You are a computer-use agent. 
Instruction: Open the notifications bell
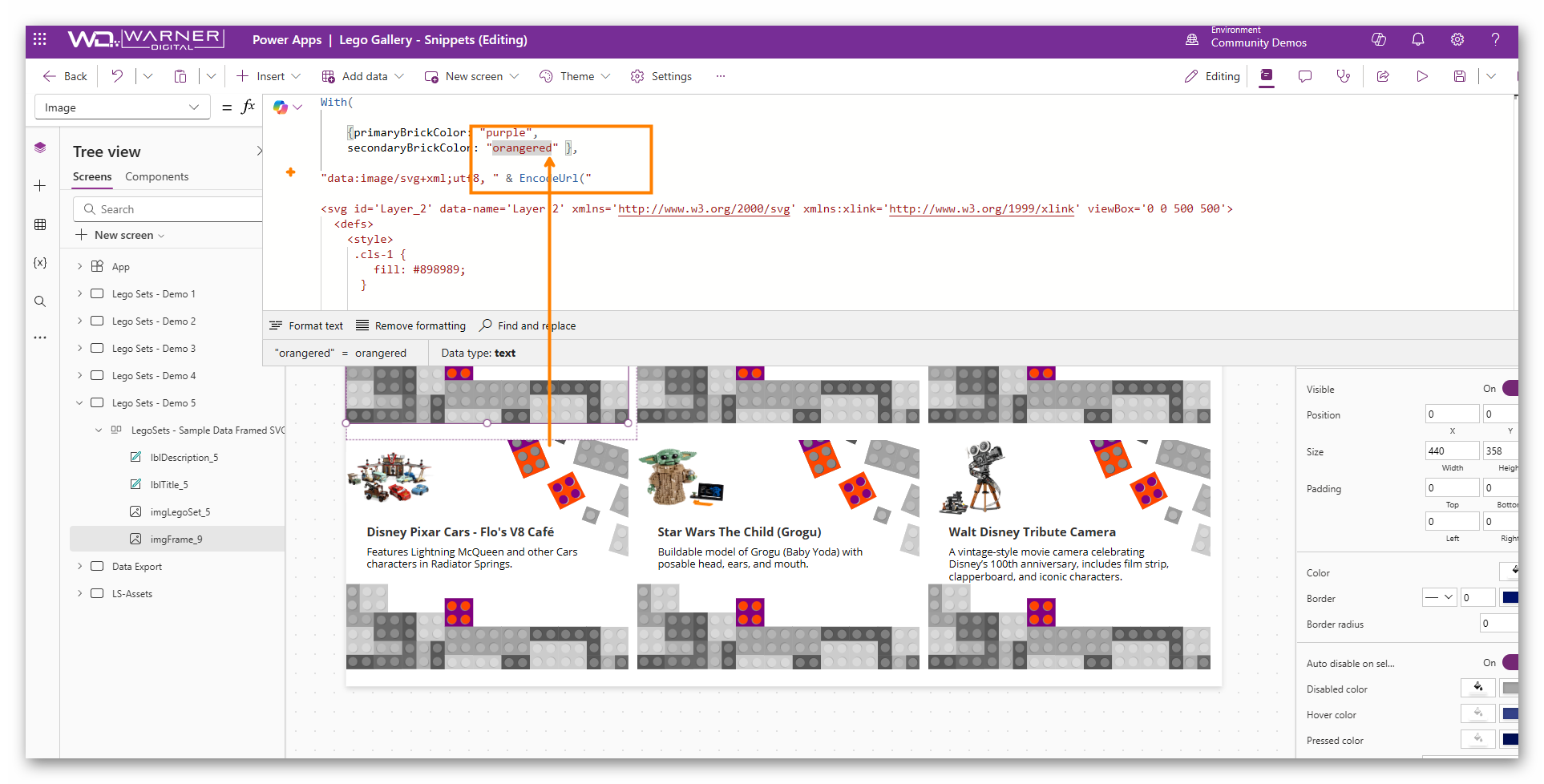click(1418, 39)
